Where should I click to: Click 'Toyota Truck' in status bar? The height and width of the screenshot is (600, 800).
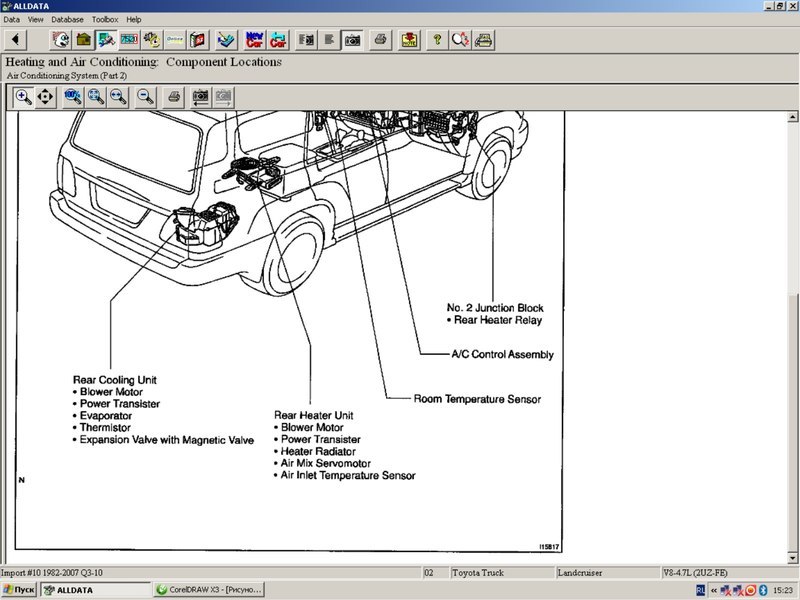point(478,573)
